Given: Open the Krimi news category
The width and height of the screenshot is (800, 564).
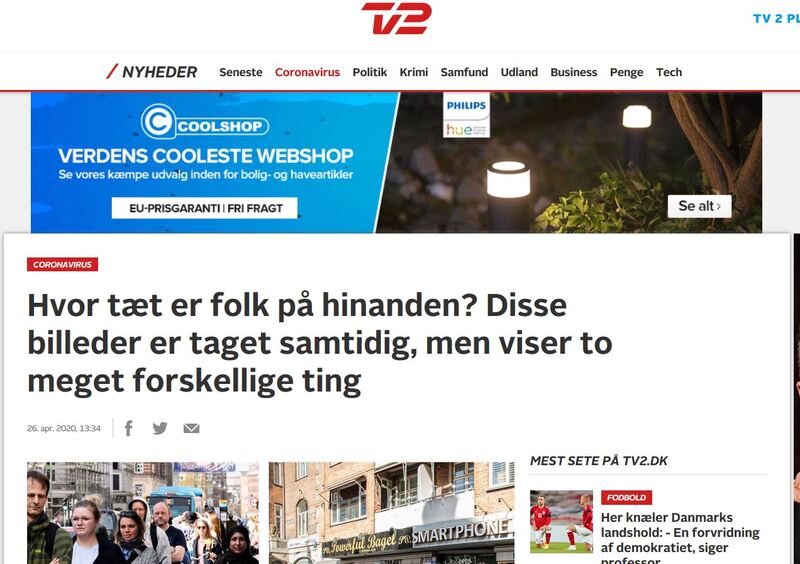Looking at the screenshot, I should coord(414,72).
